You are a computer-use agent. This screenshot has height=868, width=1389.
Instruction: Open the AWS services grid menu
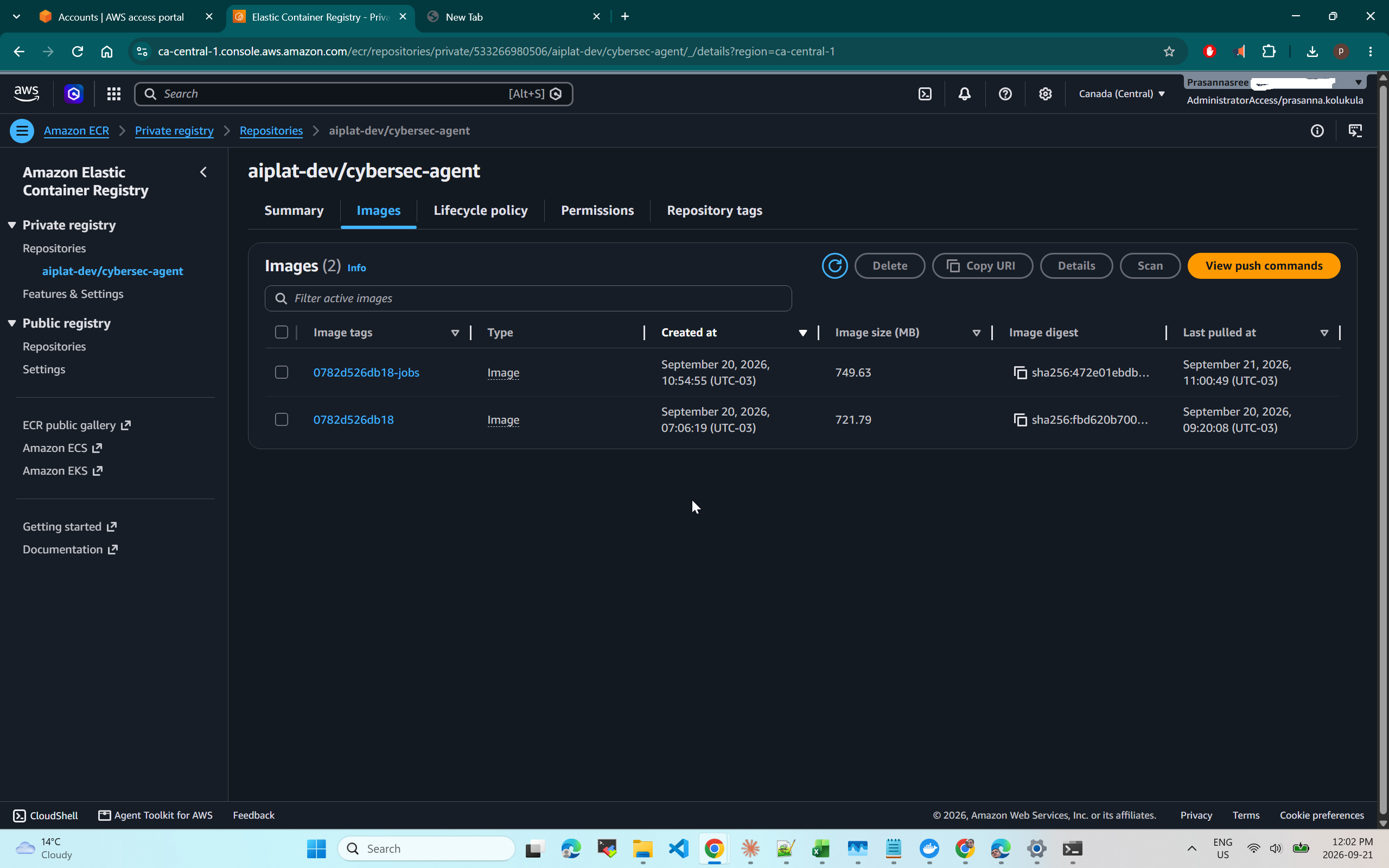coord(113,93)
